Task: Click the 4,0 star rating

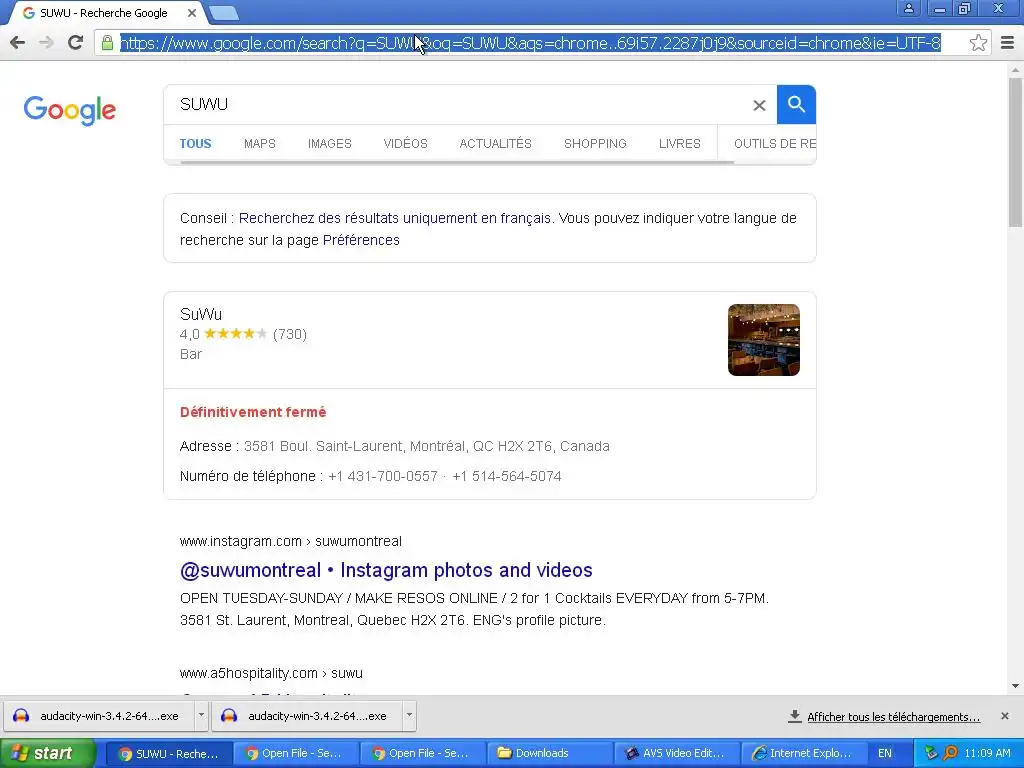Action: pyautogui.click(x=223, y=334)
